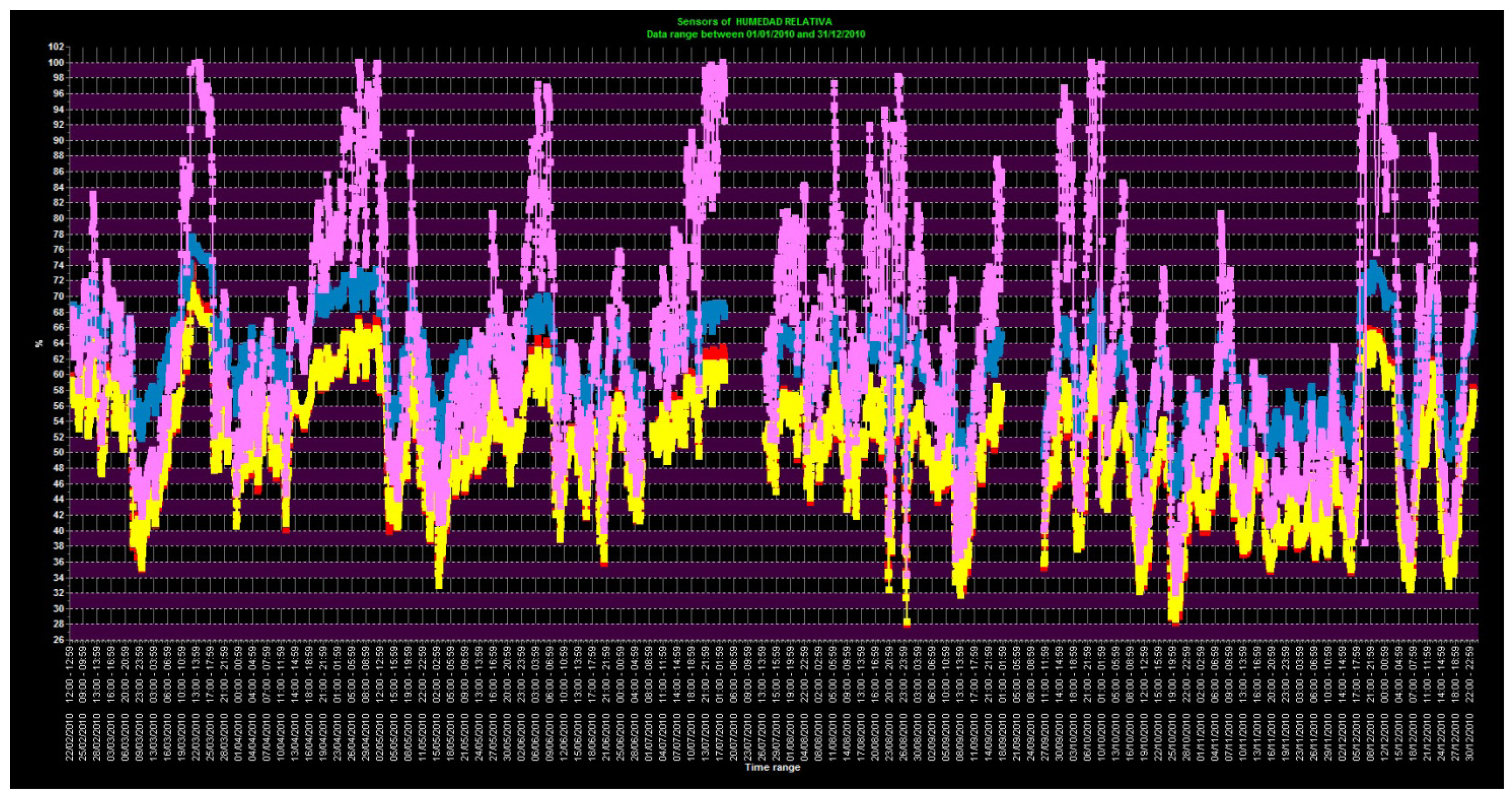
Task: Click the 30/12/2010 last date label
Action: (x=1471, y=737)
